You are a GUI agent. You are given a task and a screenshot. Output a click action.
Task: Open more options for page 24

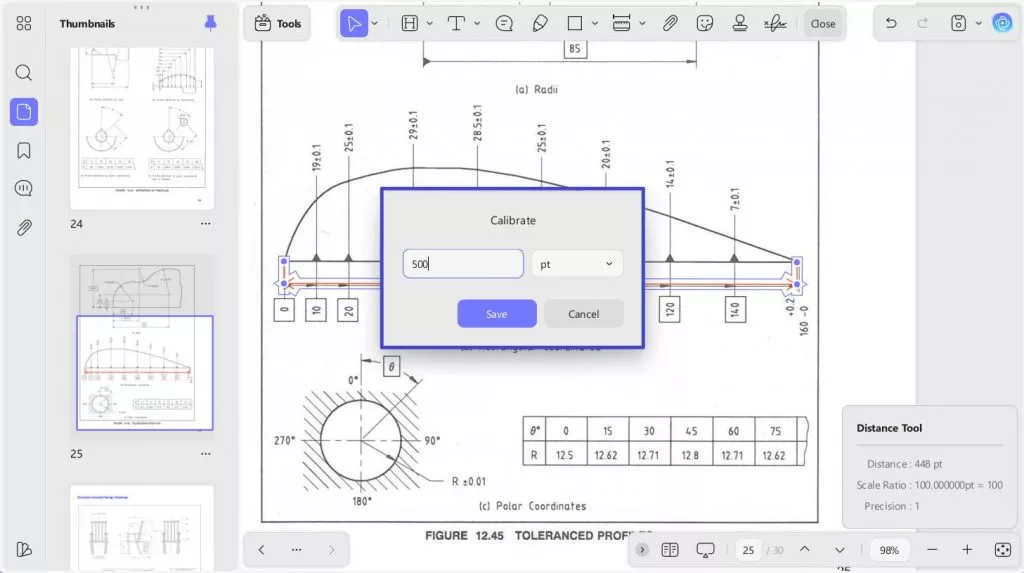pyautogui.click(x=206, y=223)
